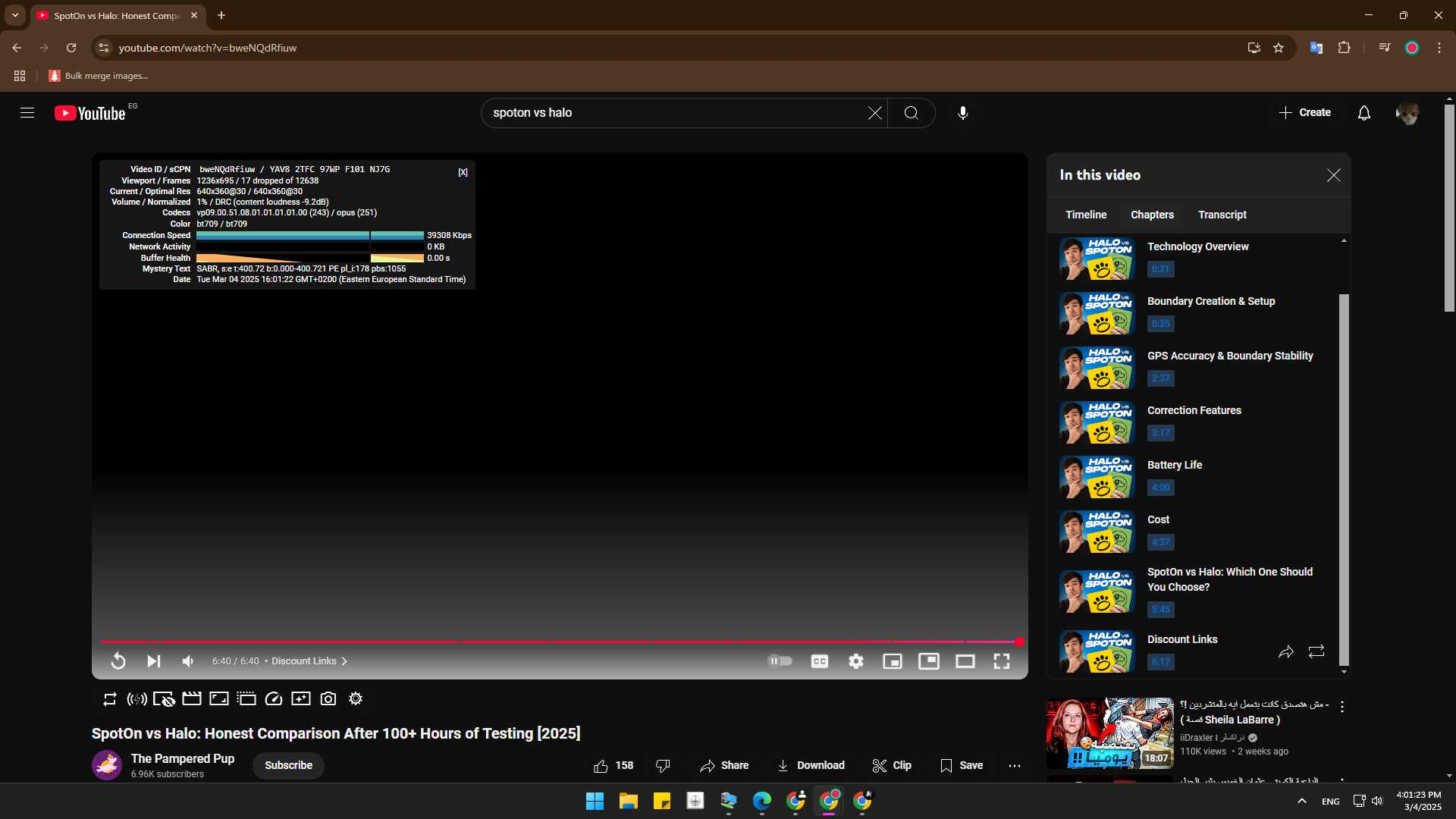Save video to a playlist

(962, 765)
